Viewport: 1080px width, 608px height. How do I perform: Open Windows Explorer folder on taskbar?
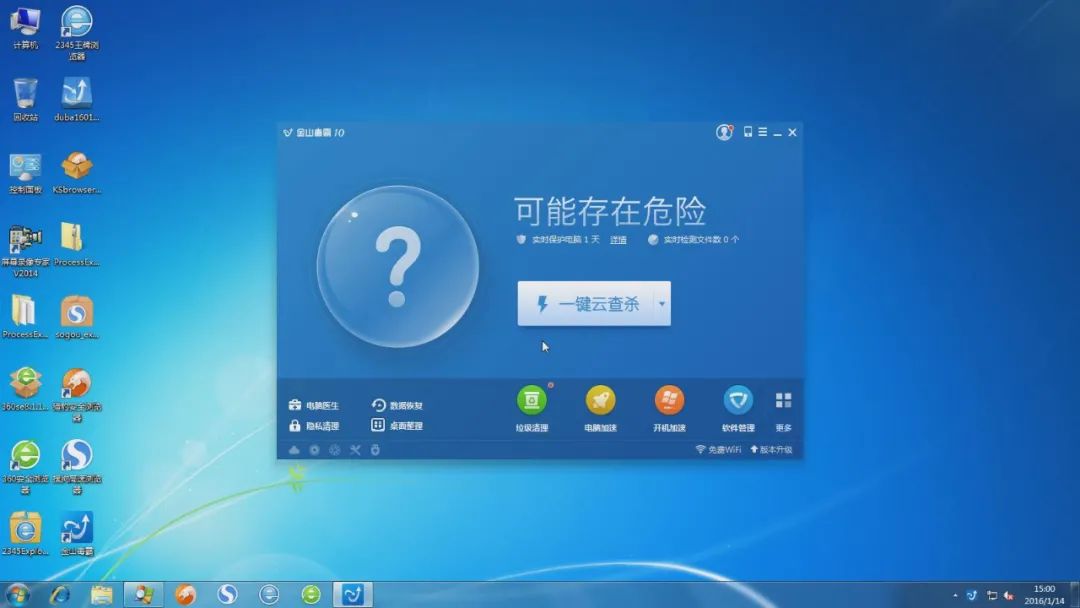click(x=101, y=594)
